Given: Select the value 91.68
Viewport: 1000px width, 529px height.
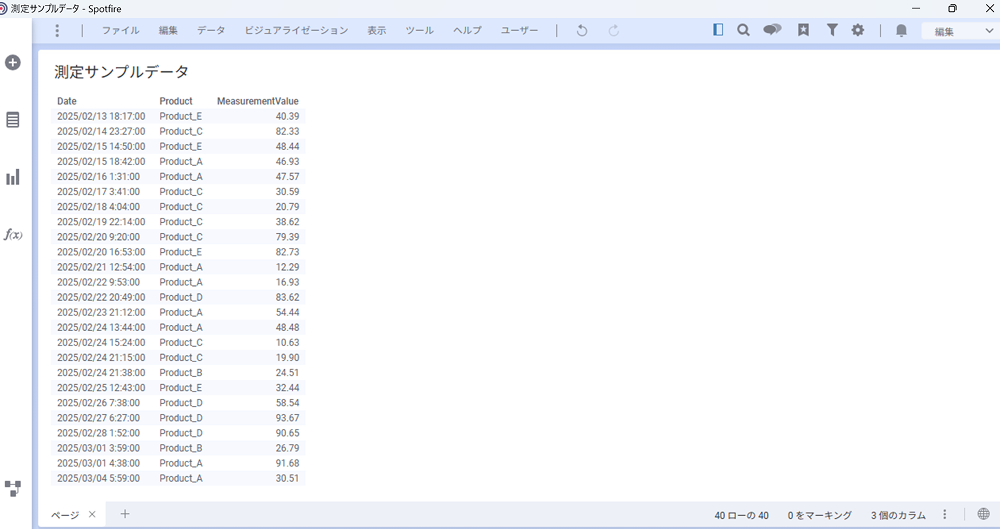Looking at the screenshot, I should 287,463.
